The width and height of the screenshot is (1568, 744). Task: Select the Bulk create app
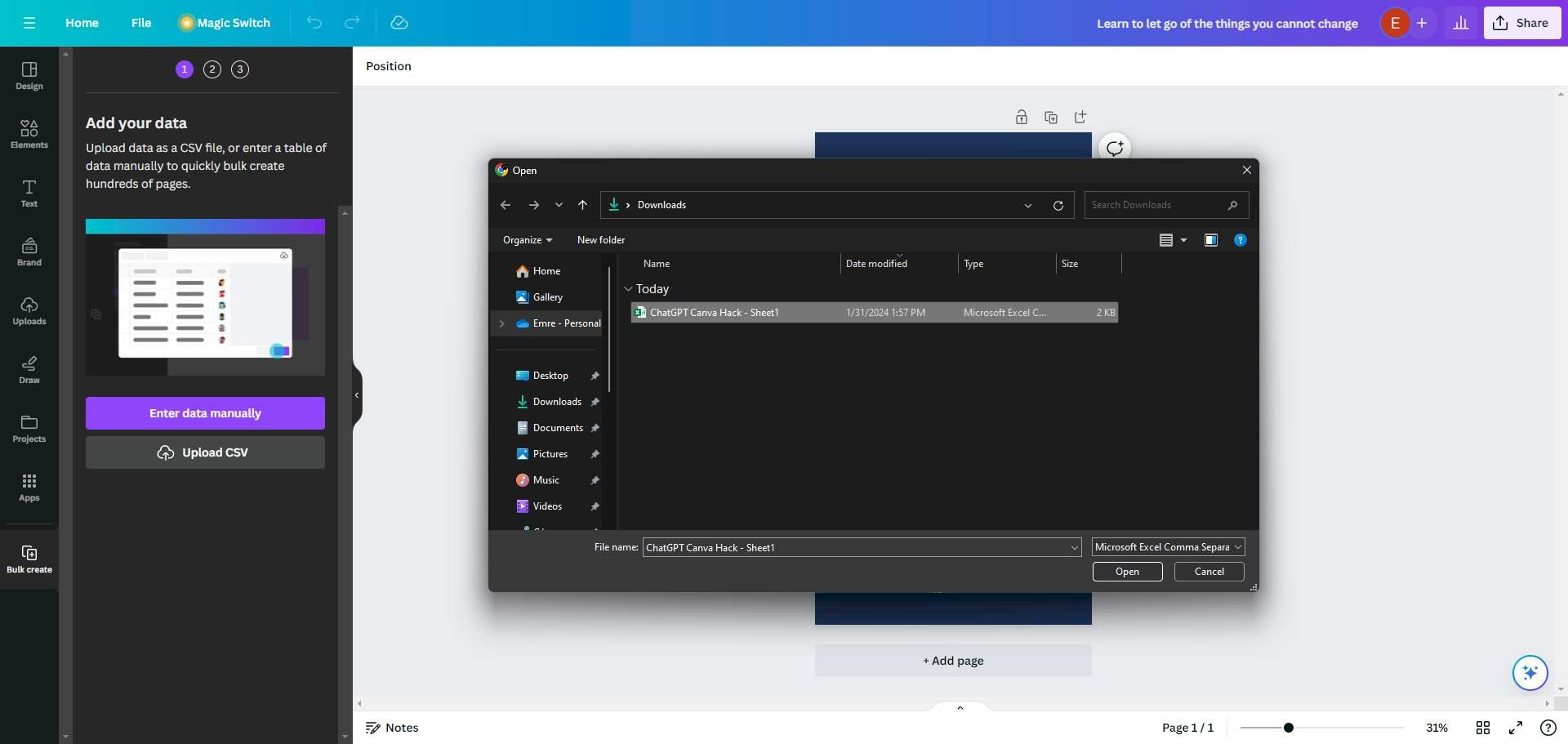tap(29, 559)
